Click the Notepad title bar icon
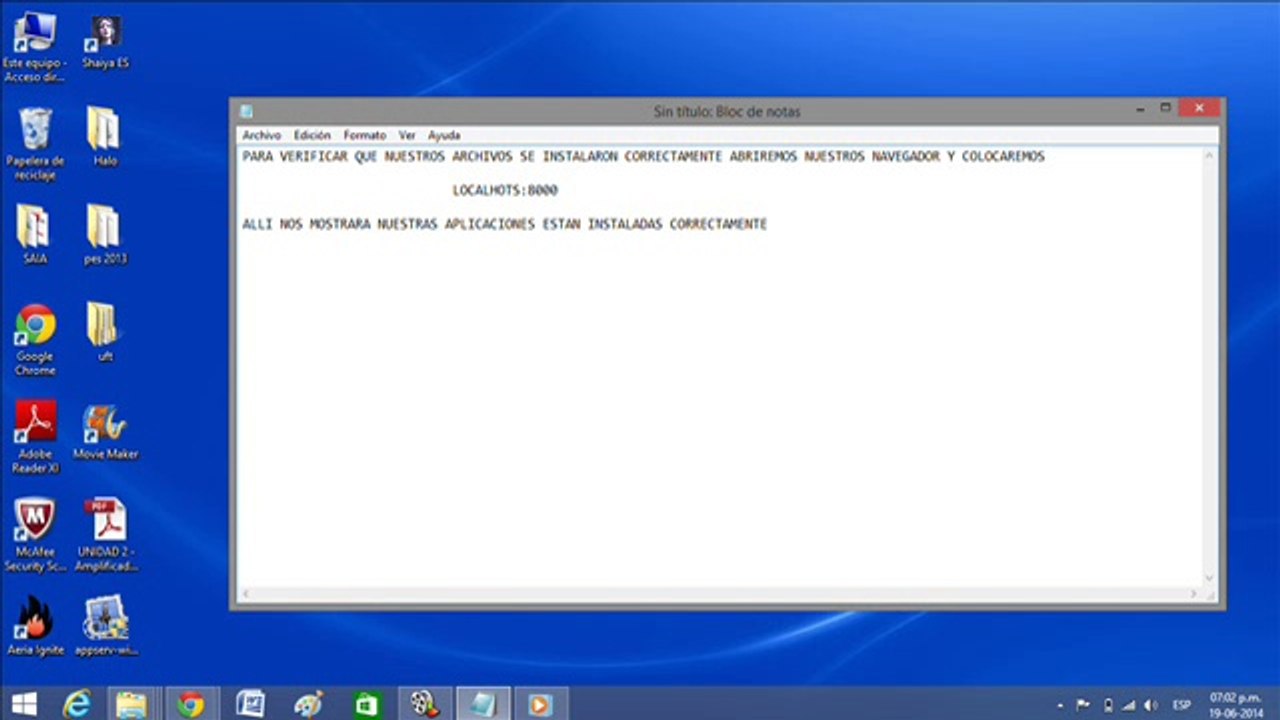The width and height of the screenshot is (1280, 720). coord(246,111)
